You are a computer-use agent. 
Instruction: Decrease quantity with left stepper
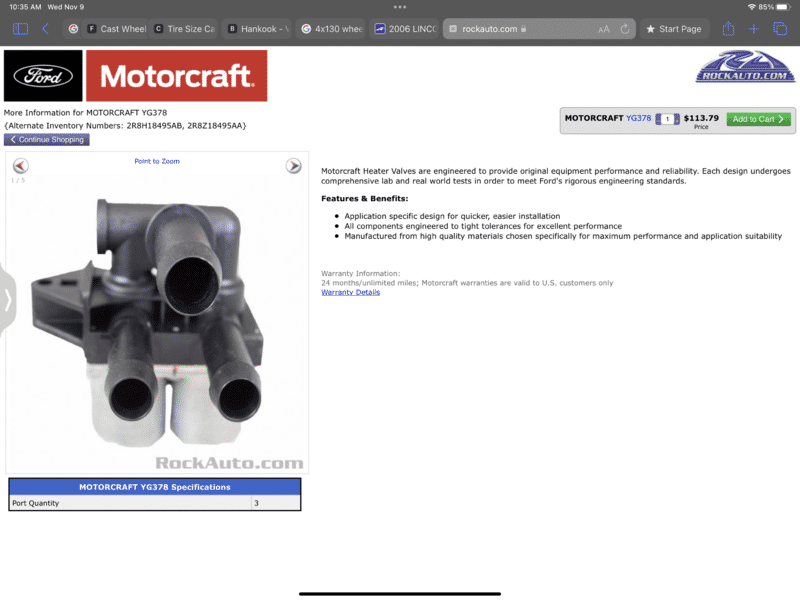pyautogui.click(x=658, y=119)
